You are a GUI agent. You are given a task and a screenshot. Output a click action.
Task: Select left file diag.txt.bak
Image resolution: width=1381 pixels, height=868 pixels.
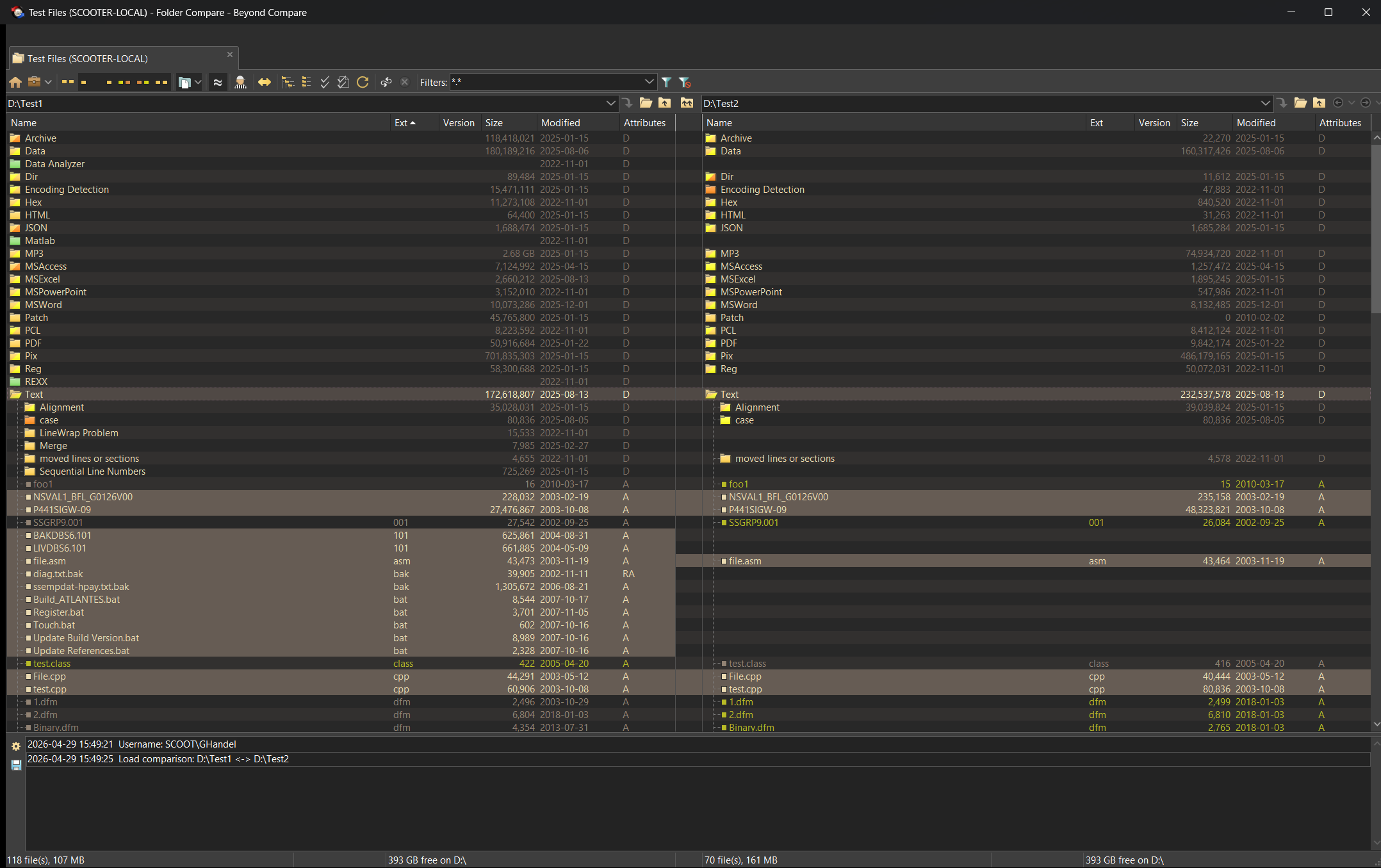tap(58, 574)
